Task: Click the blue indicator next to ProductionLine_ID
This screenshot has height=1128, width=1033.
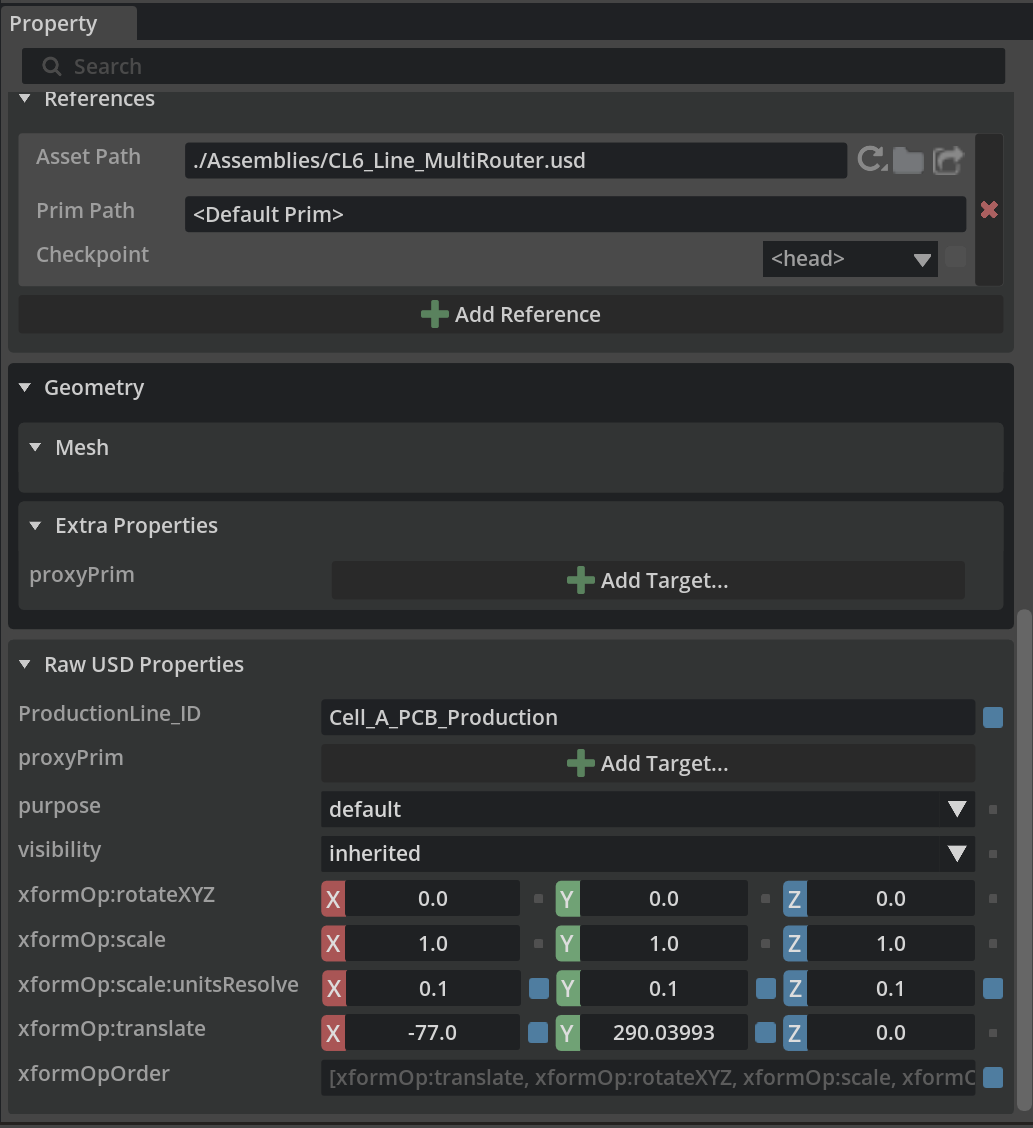Action: coord(993,717)
